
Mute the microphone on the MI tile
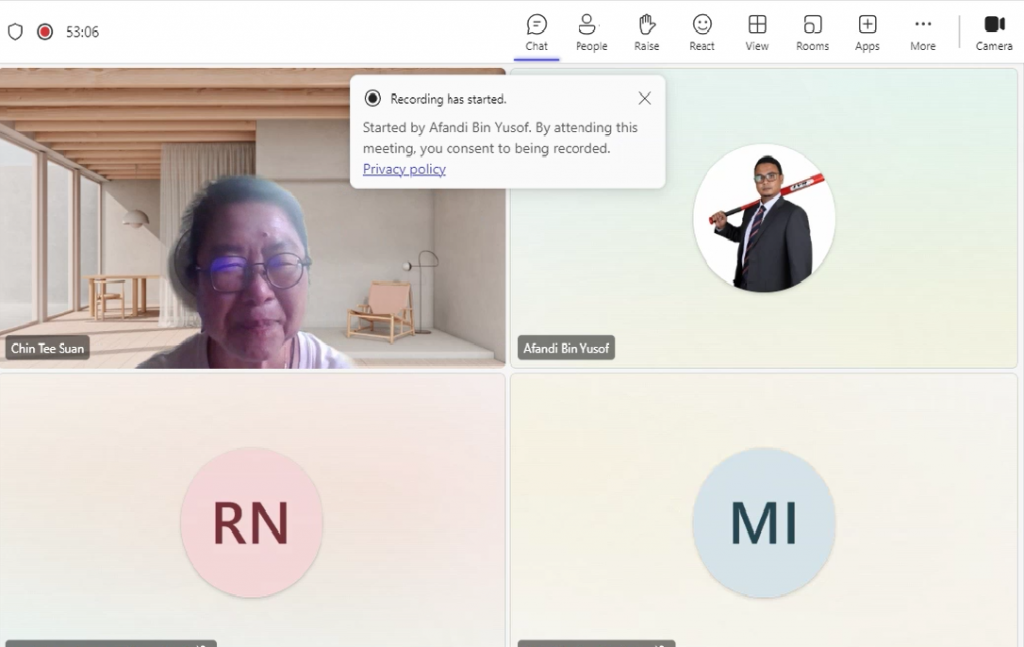coord(658,644)
